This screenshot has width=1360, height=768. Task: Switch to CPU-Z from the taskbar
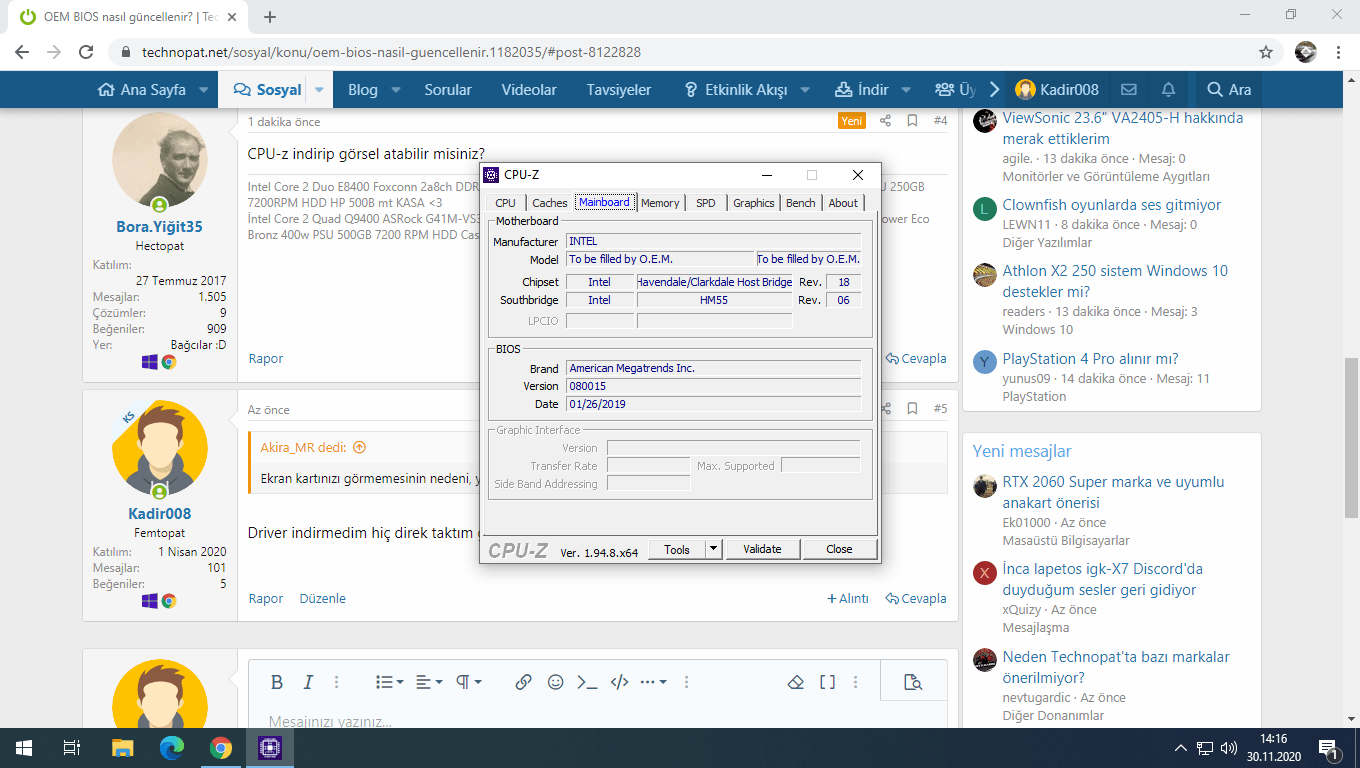pos(268,747)
